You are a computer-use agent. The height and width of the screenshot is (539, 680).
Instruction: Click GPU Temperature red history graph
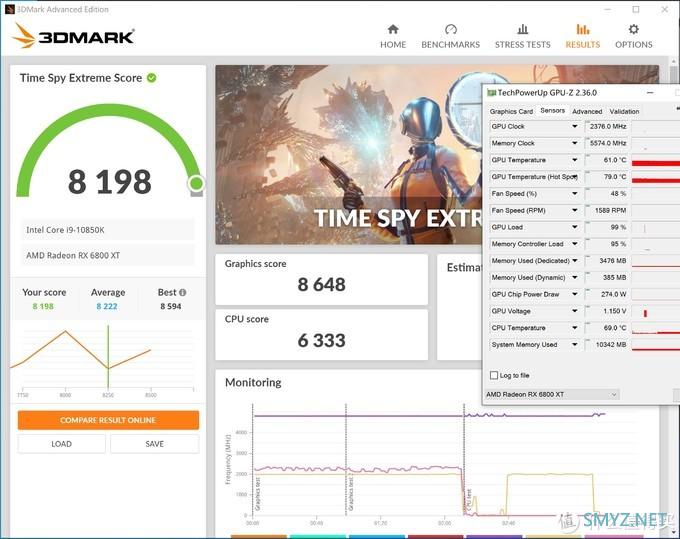pyautogui.click(x=656, y=160)
